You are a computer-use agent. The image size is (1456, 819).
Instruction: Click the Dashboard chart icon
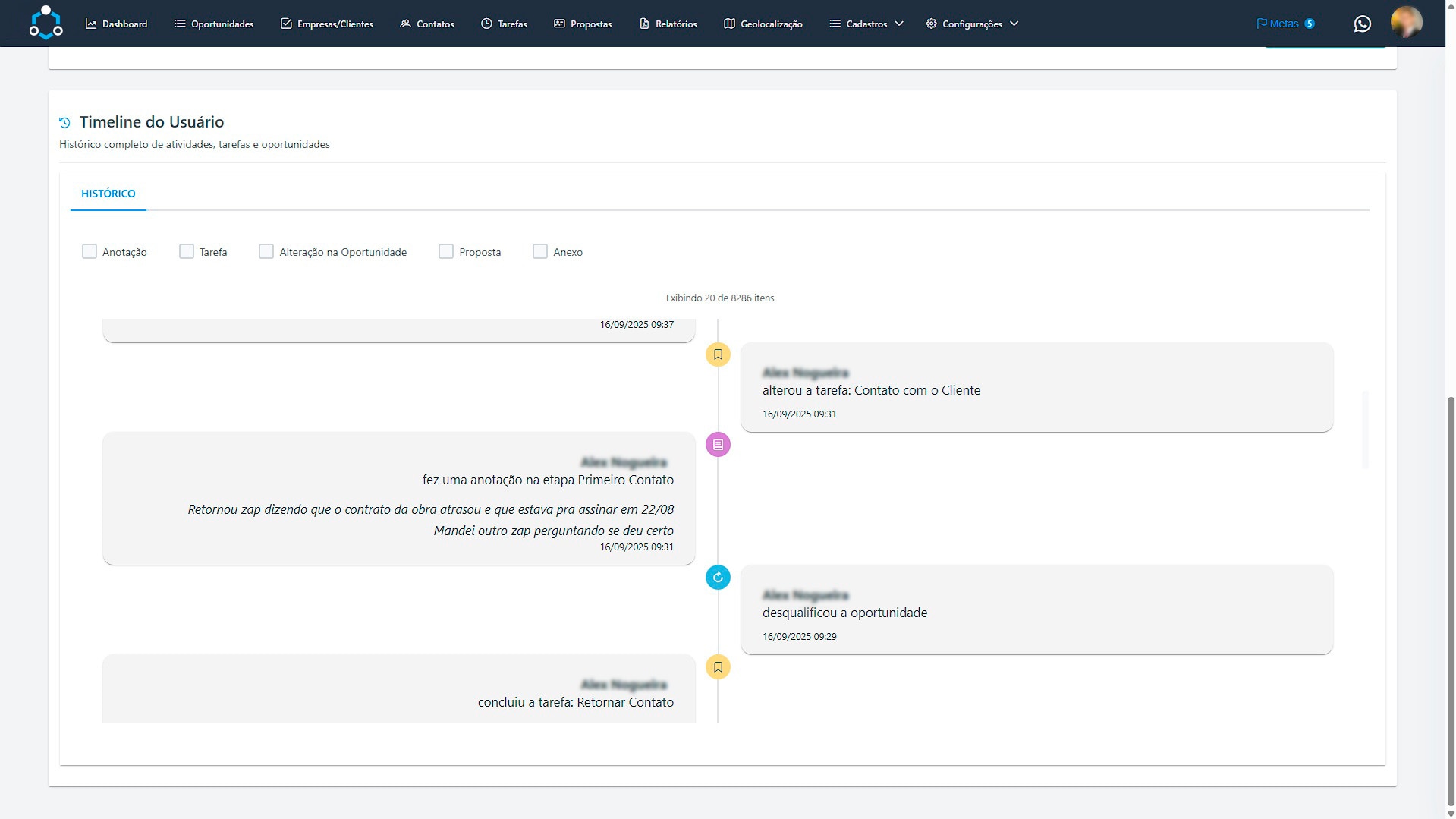pos(91,24)
